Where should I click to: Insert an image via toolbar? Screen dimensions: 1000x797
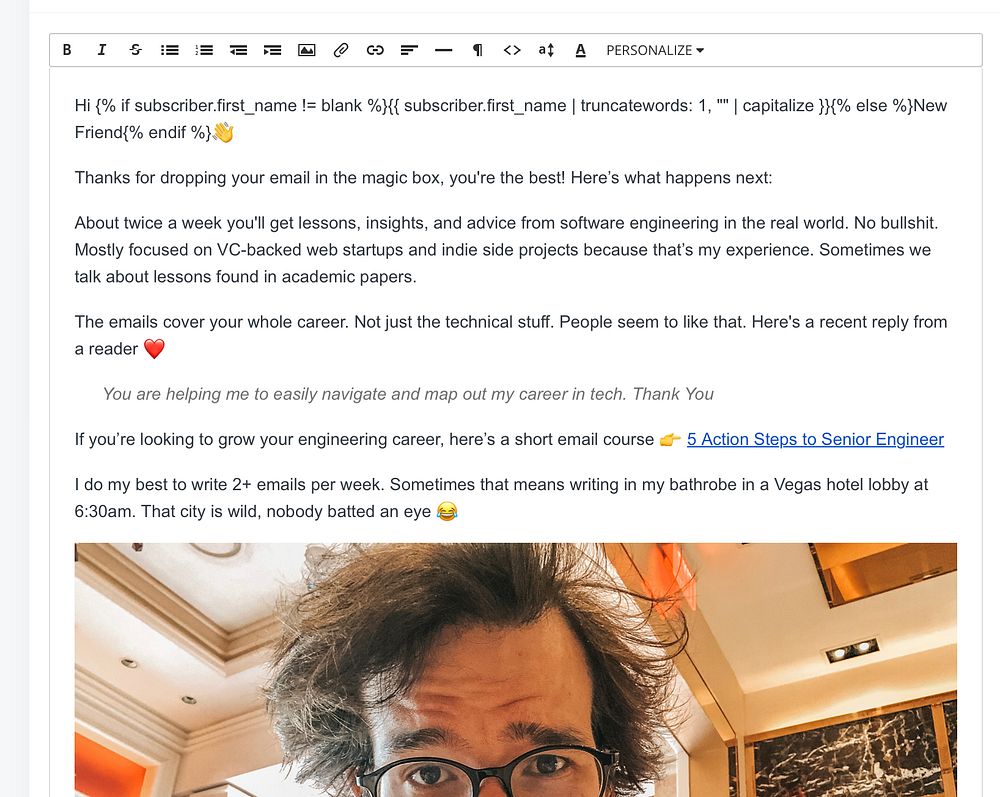click(307, 50)
